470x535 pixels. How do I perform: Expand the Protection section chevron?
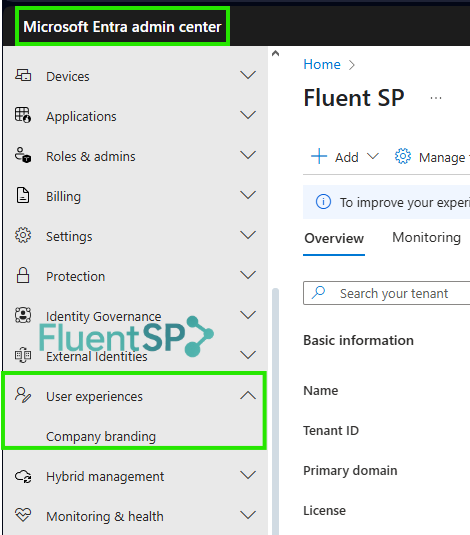[248, 275]
